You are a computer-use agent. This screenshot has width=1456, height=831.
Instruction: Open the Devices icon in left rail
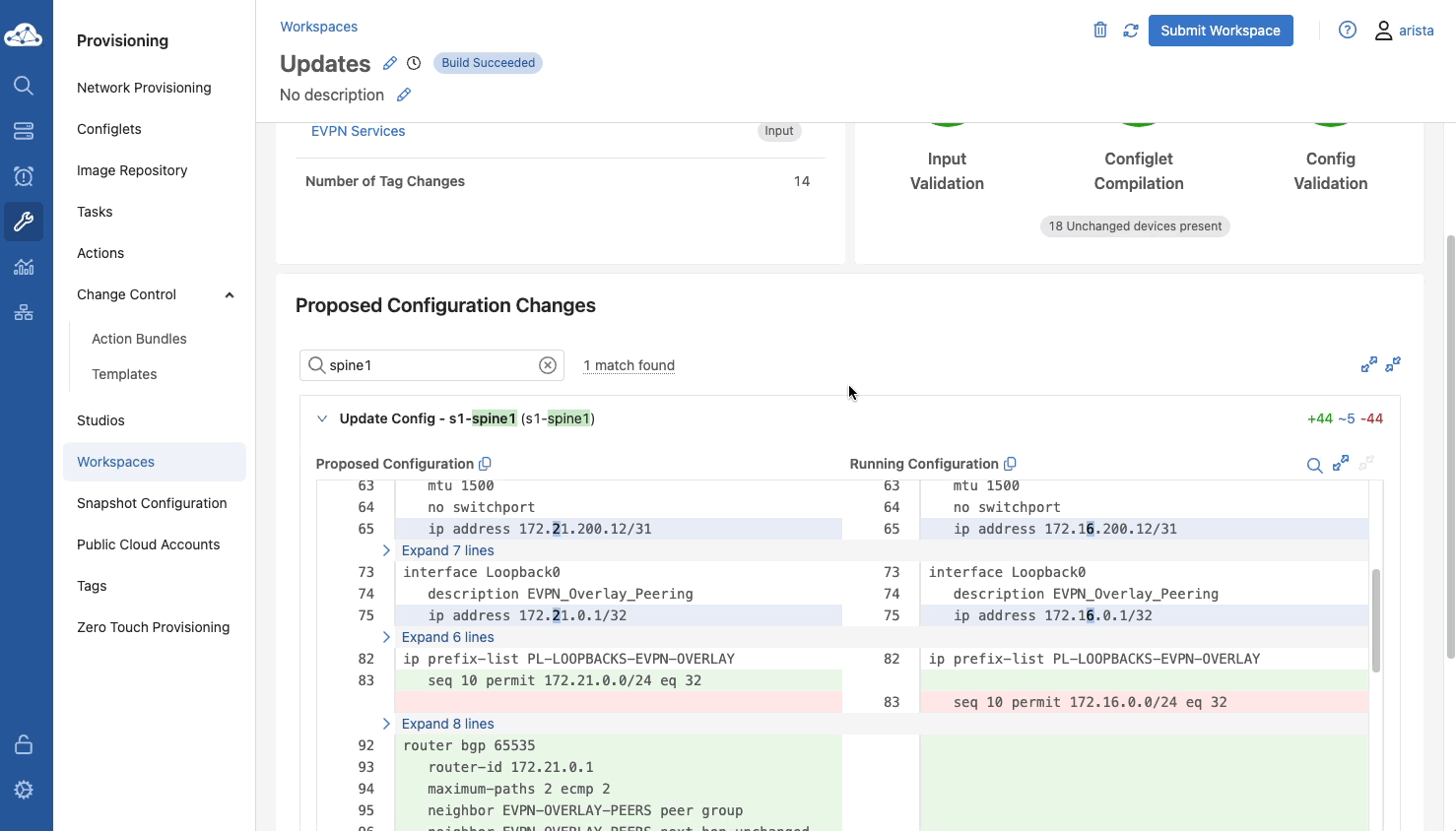point(24,130)
